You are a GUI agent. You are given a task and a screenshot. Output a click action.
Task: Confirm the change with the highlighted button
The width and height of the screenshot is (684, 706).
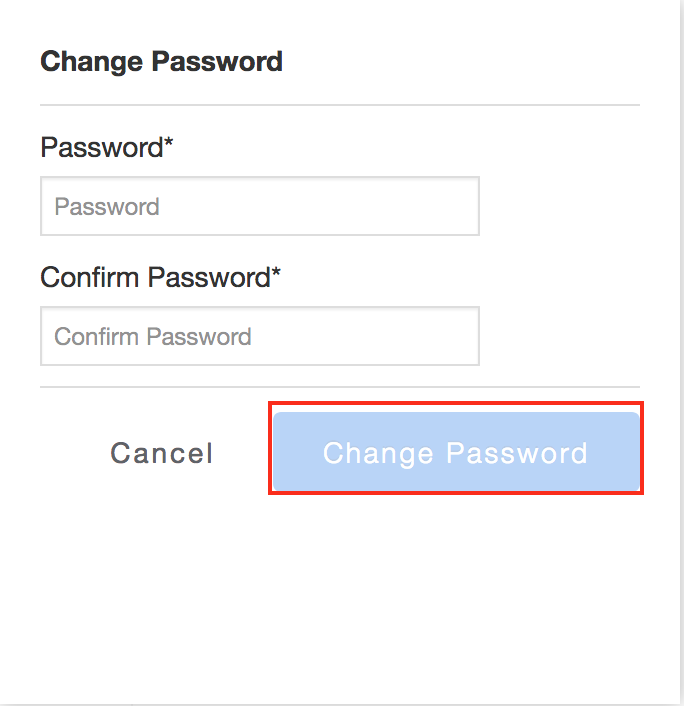click(x=455, y=452)
